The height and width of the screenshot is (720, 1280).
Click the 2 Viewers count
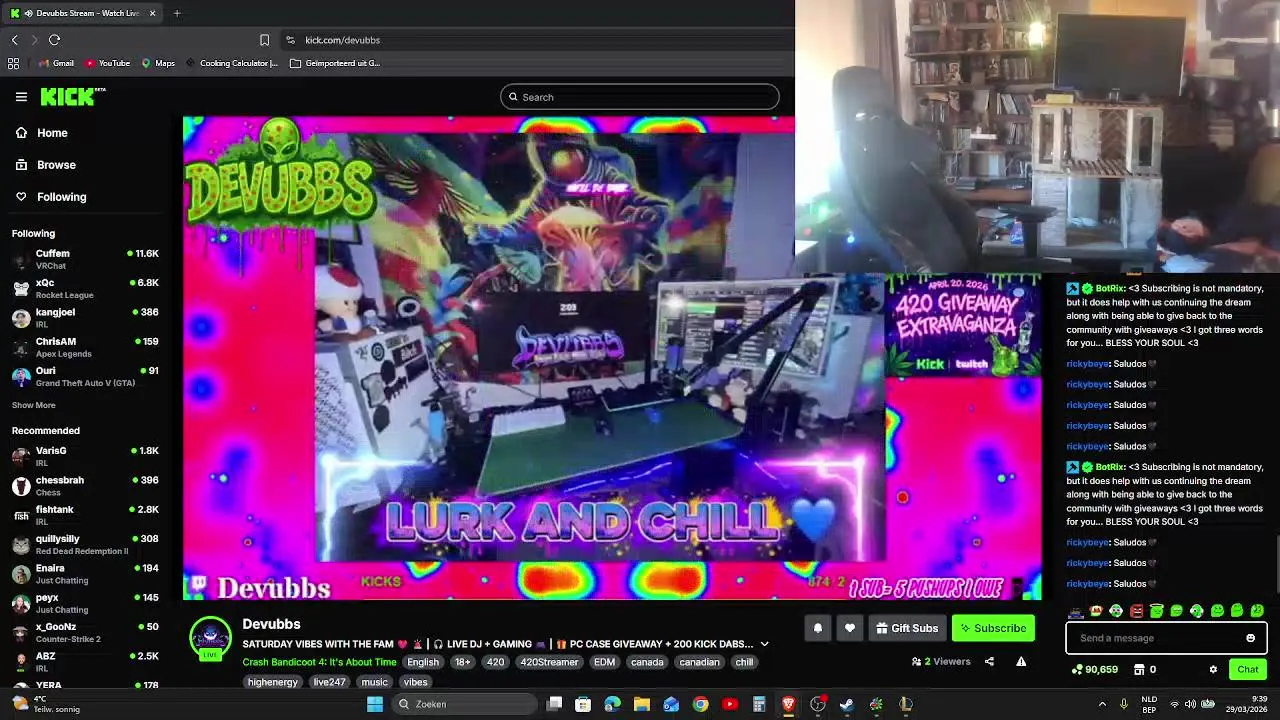[x=941, y=661]
